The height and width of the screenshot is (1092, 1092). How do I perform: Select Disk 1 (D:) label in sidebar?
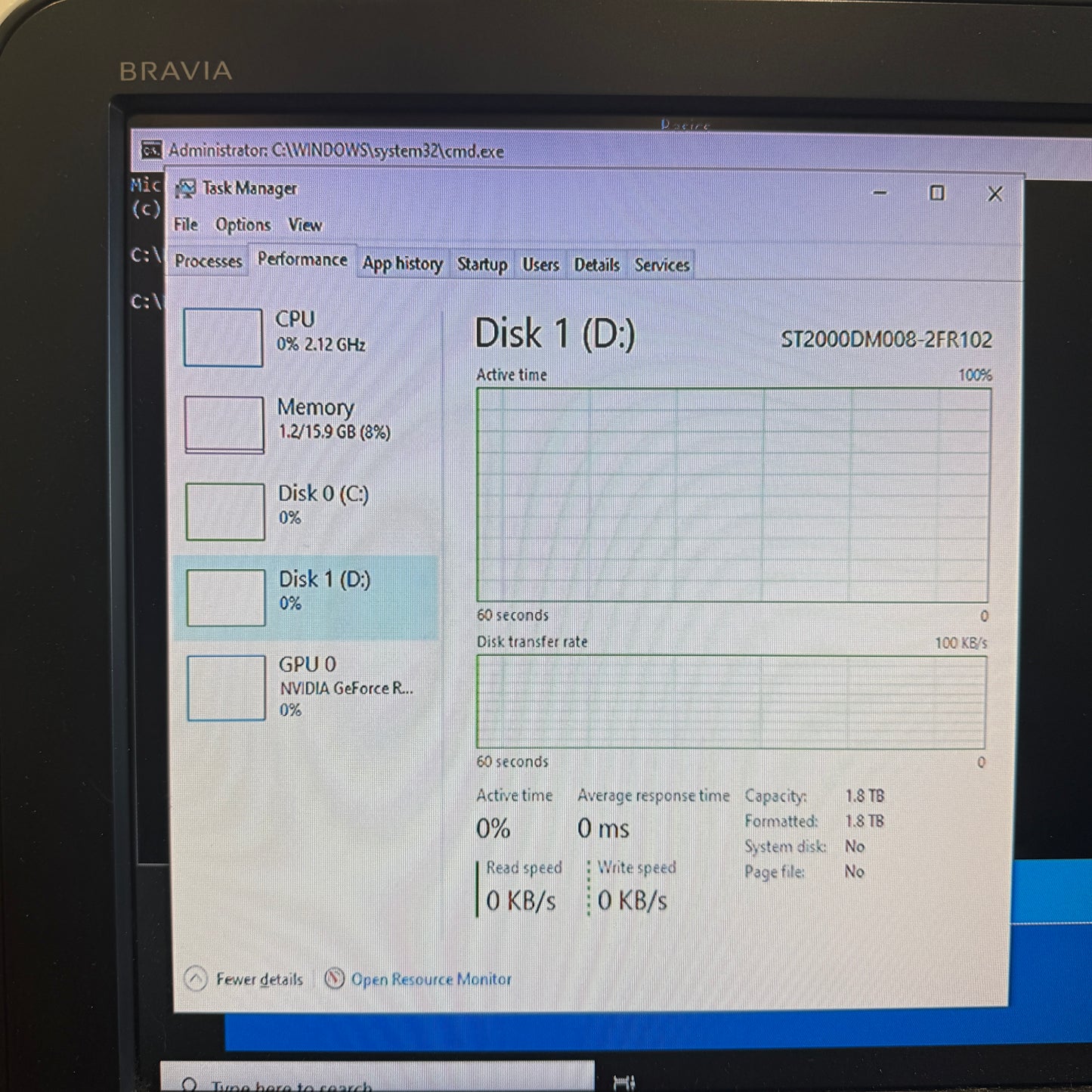(x=324, y=580)
